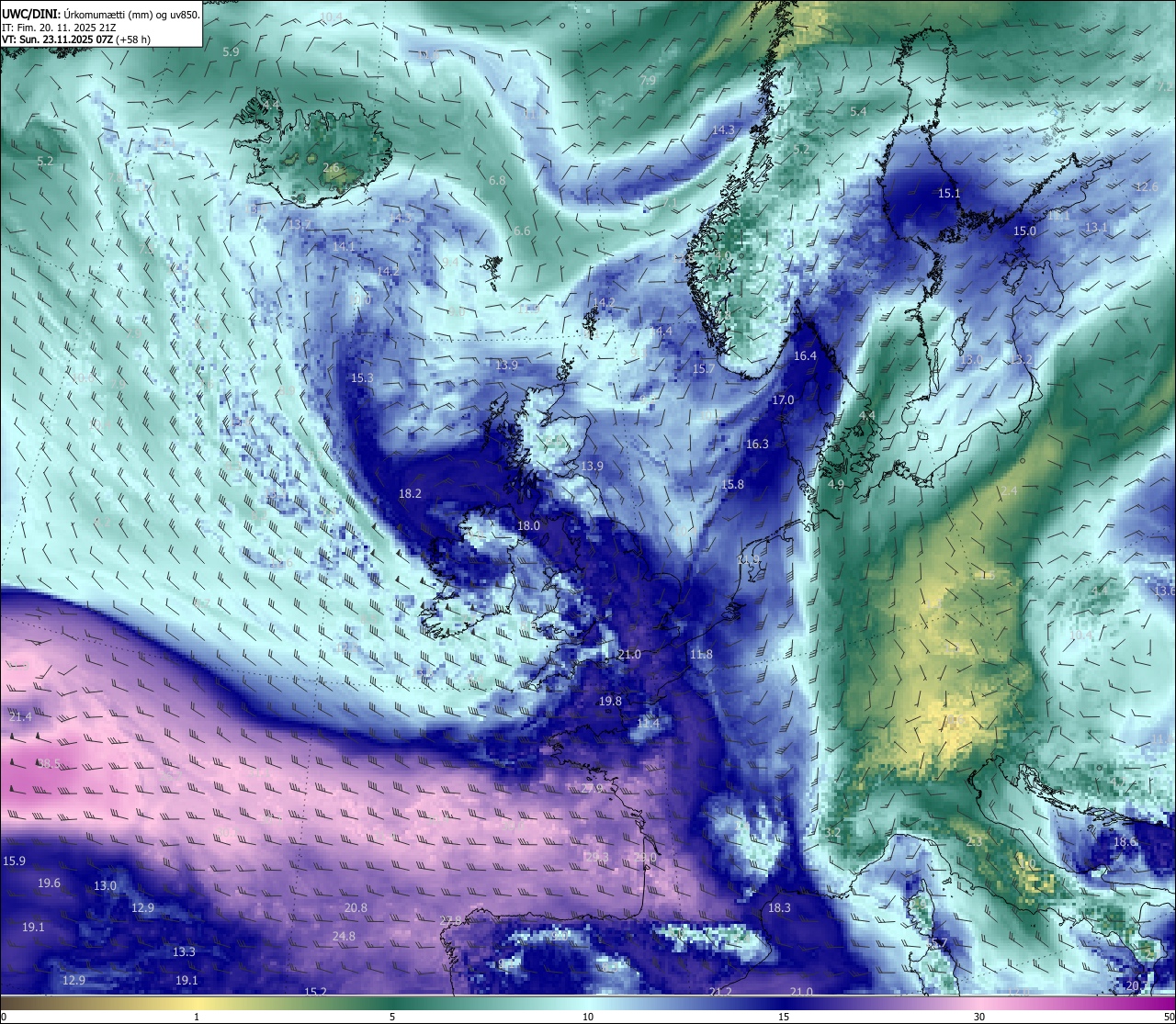The image size is (1176, 1024).
Task: Click the 12.6 value at the right edge
Action: tap(1147, 186)
